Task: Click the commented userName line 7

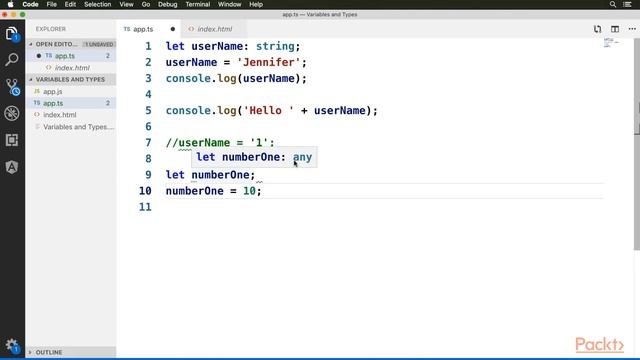Action: pyautogui.click(x=220, y=143)
